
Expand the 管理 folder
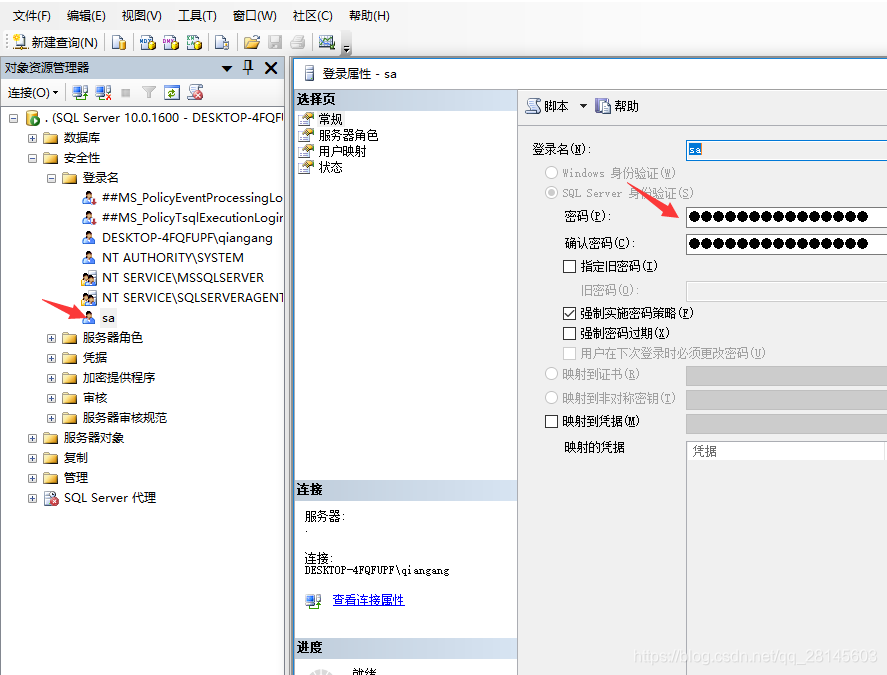(x=32, y=478)
